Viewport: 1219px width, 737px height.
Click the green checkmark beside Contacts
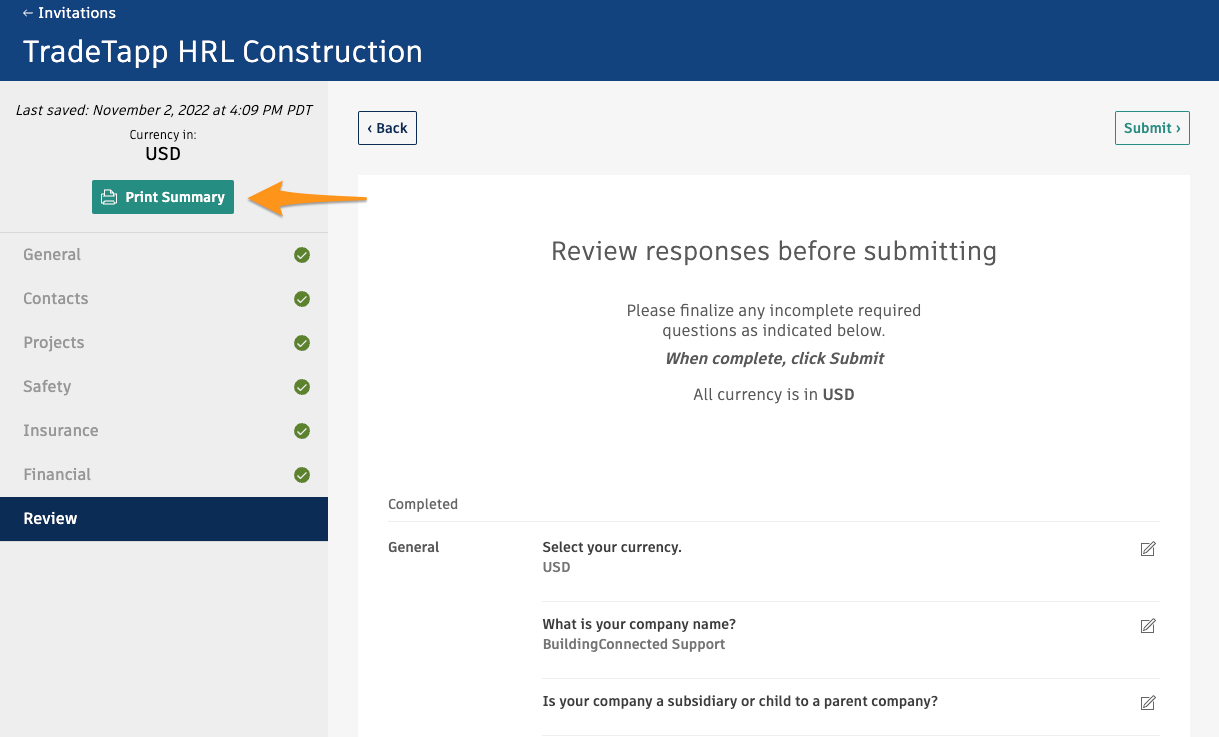click(x=302, y=299)
